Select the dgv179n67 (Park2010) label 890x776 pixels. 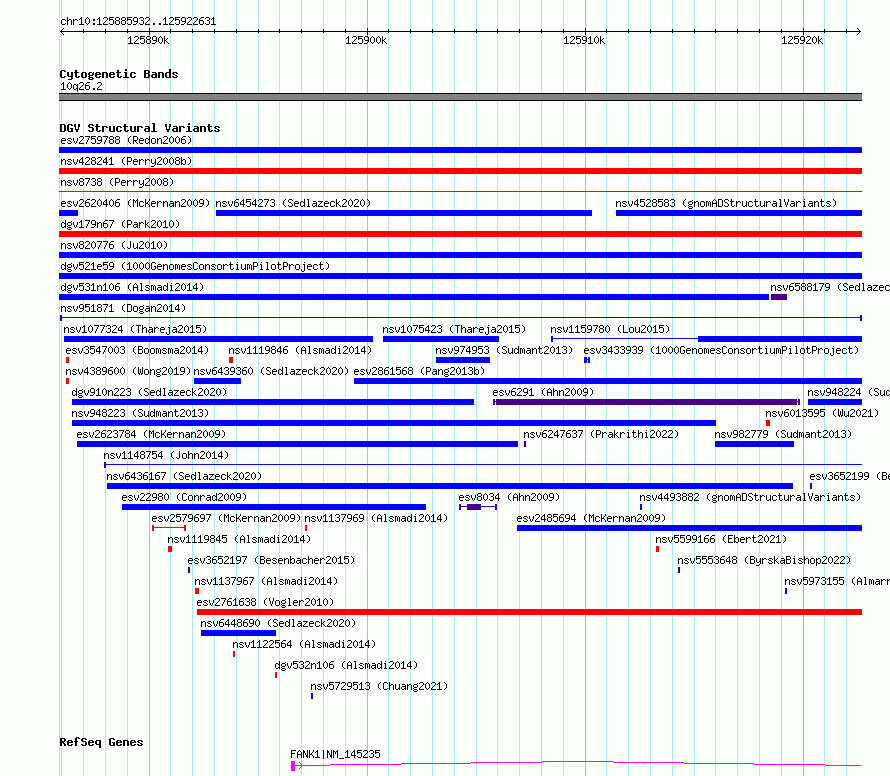pos(120,224)
